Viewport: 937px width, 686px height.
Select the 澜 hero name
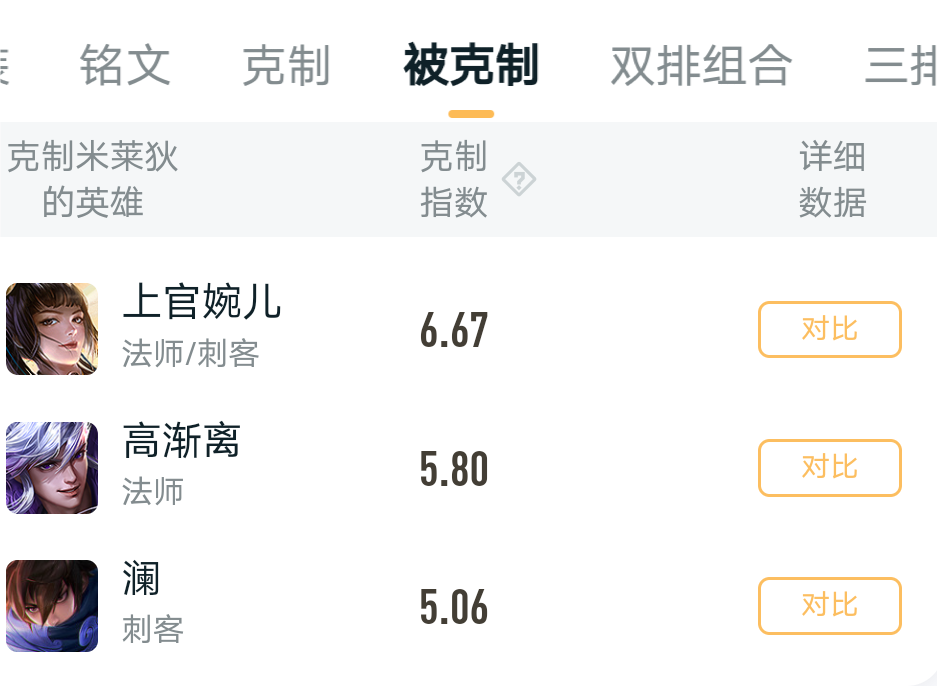(x=141, y=578)
